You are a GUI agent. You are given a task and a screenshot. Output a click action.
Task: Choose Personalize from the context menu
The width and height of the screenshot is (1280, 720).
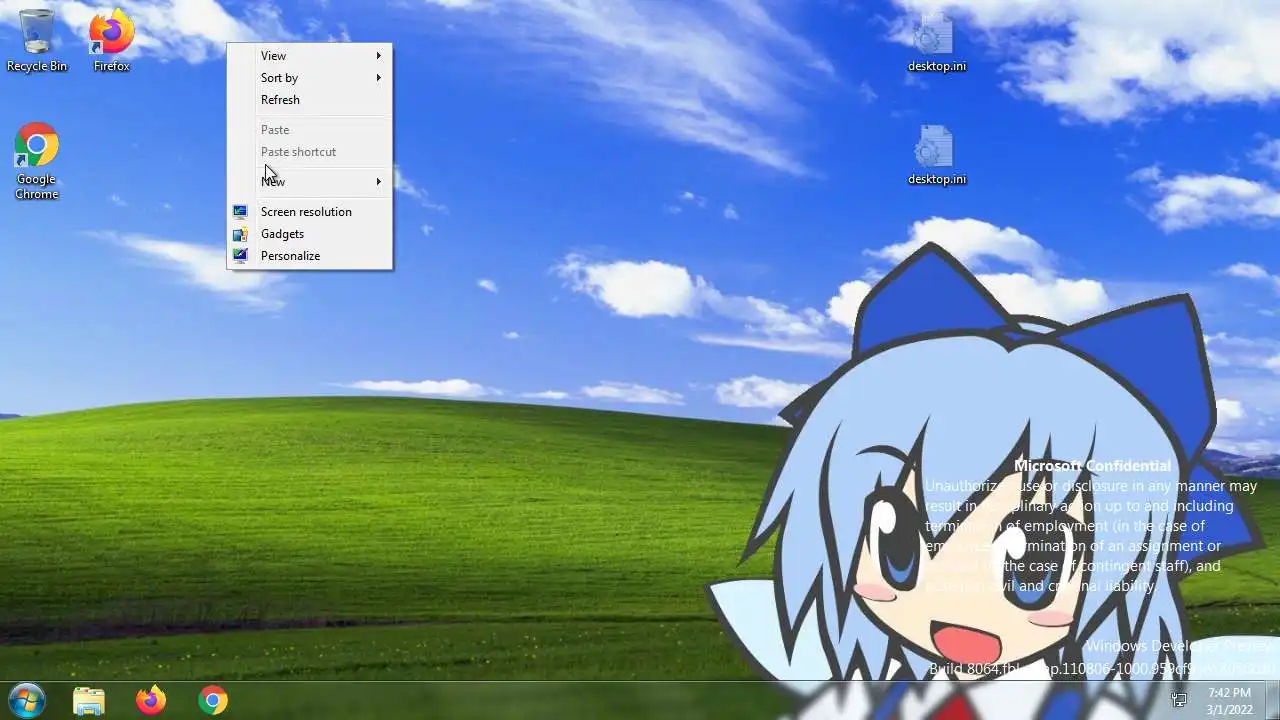point(310,256)
